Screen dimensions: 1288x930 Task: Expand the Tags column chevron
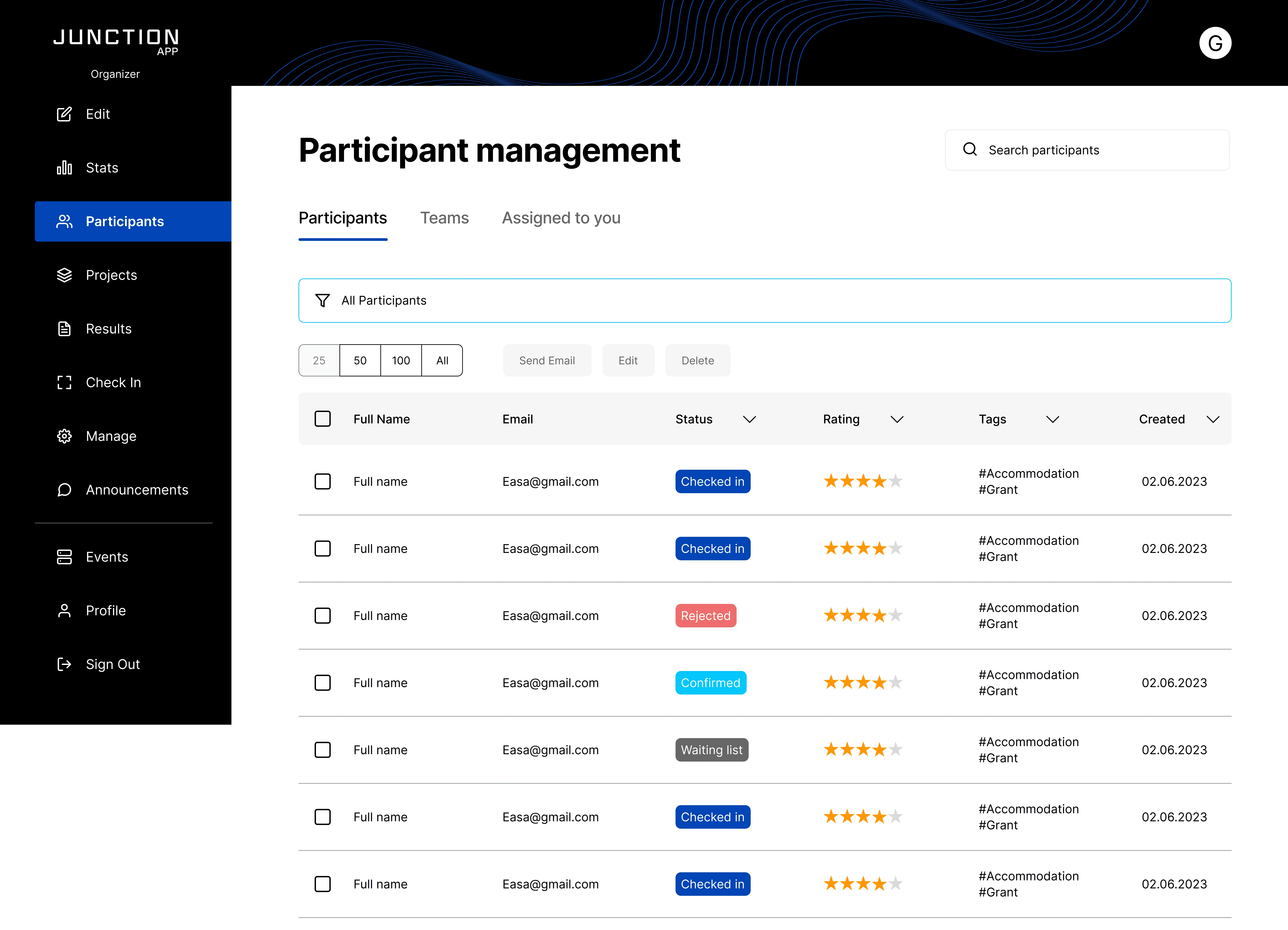tap(1052, 419)
